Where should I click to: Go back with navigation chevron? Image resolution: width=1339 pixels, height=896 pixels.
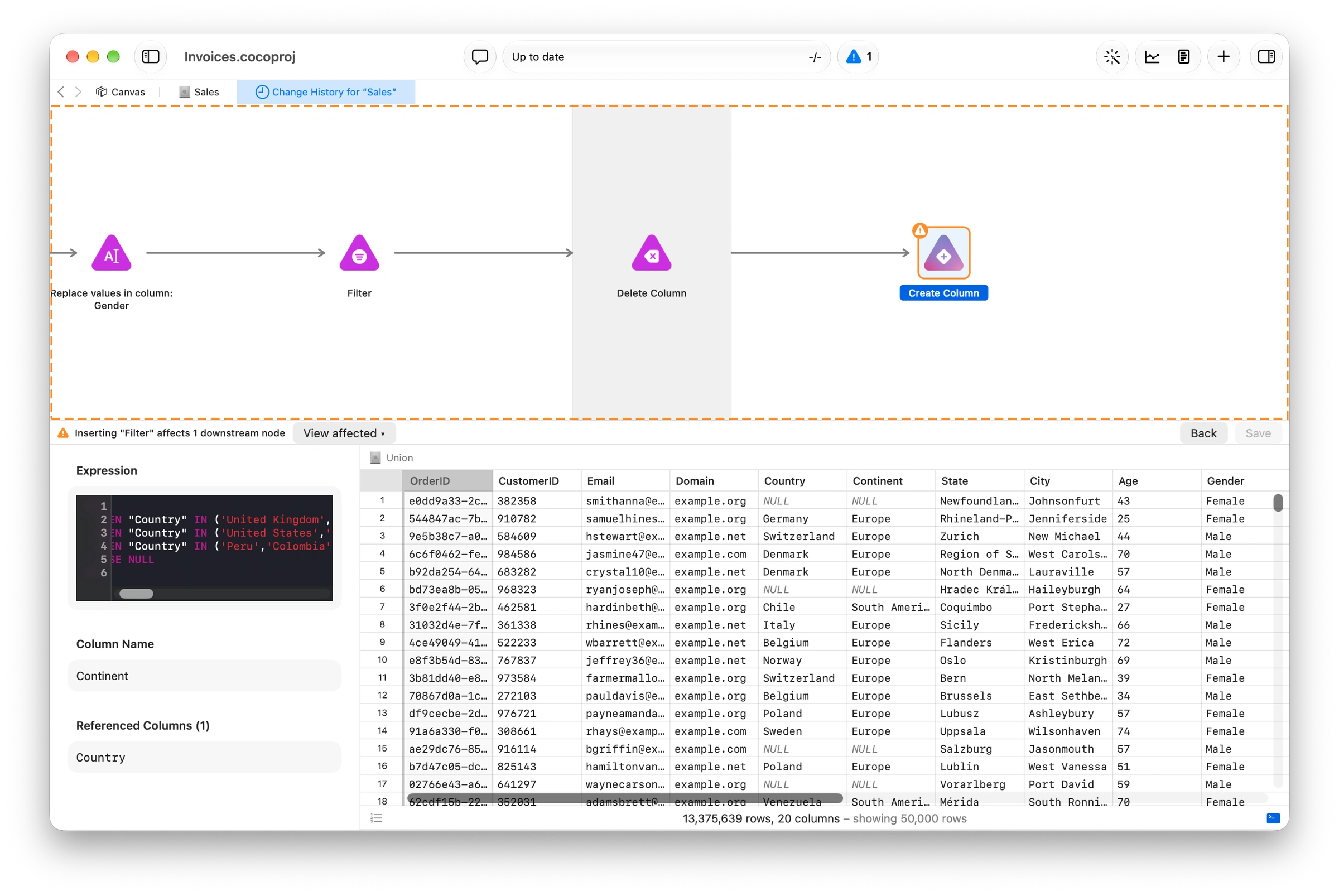[61, 92]
